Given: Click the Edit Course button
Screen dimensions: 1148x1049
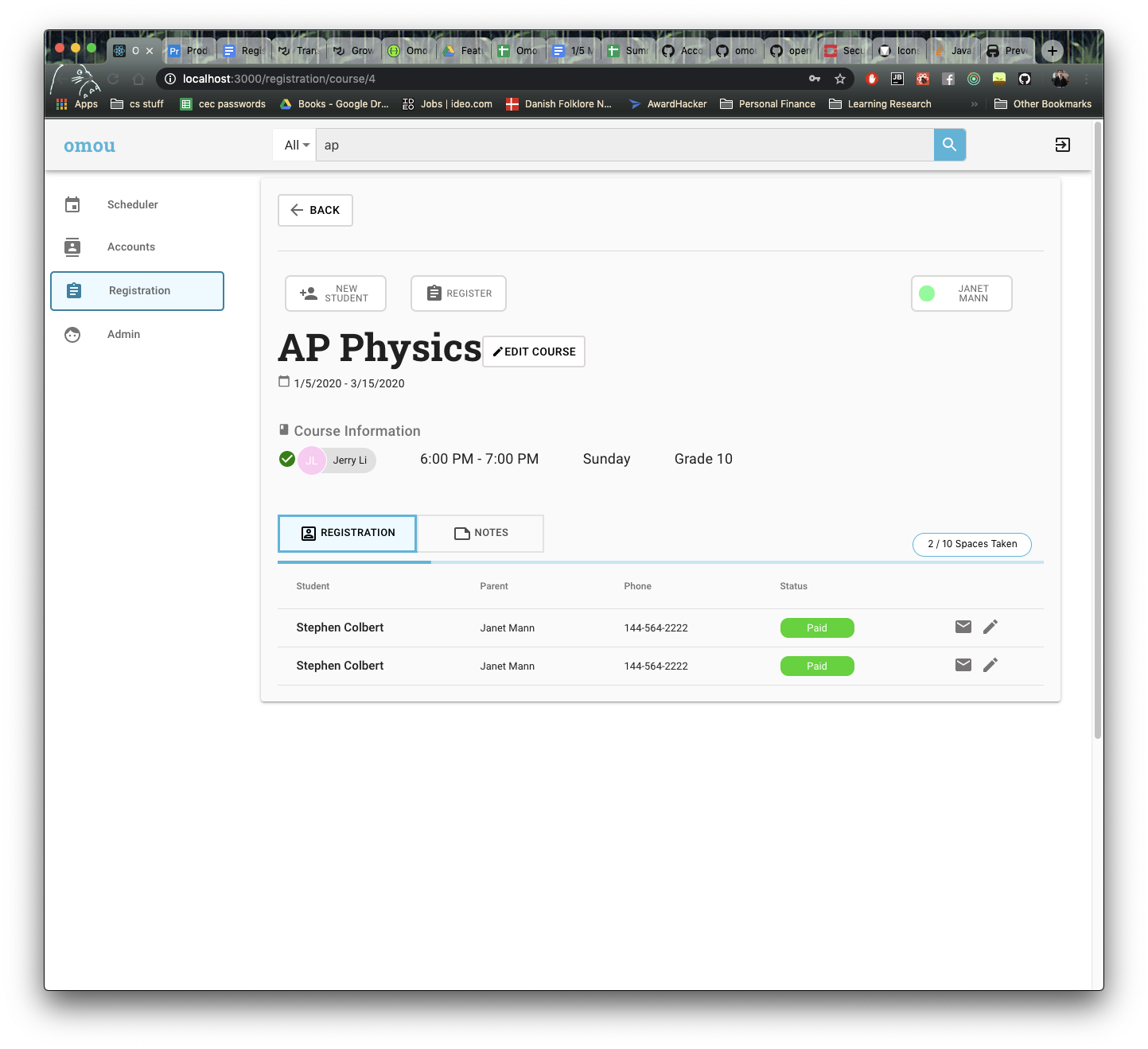Looking at the screenshot, I should pos(534,352).
